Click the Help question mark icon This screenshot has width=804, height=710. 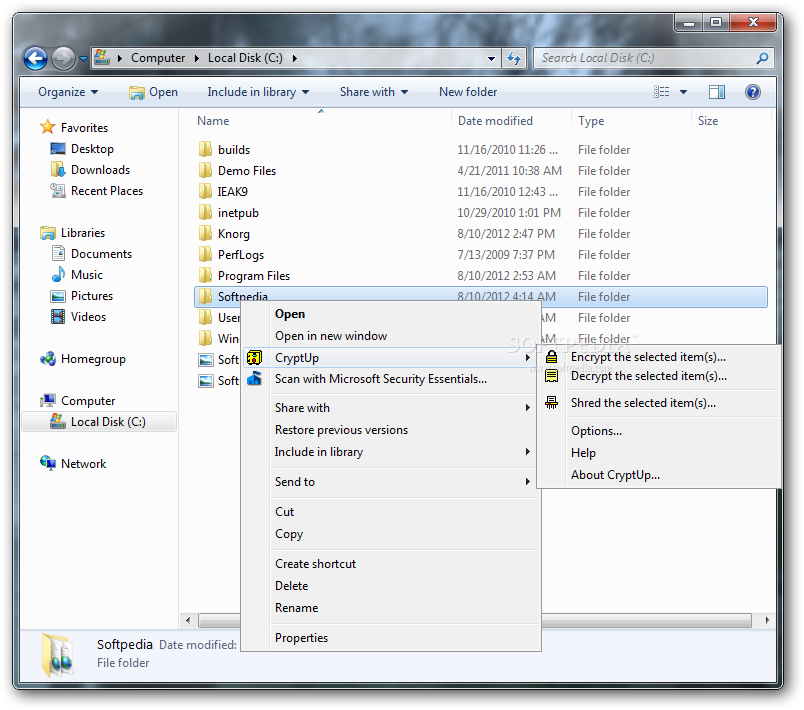752,92
